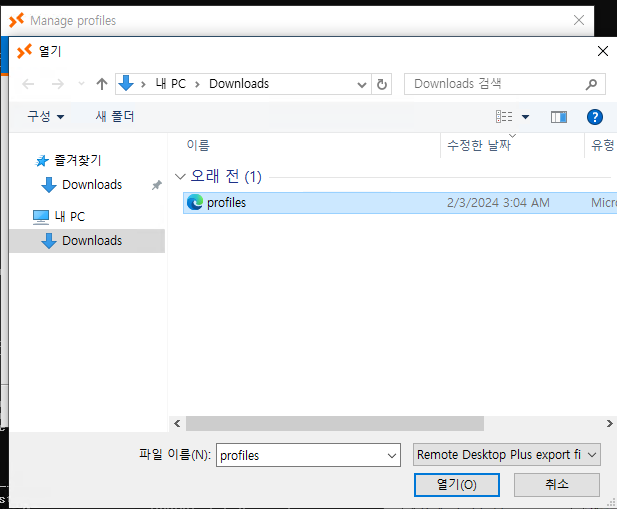
Task: Click horizontal scrollbar right arrow
Action: [610, 424]
